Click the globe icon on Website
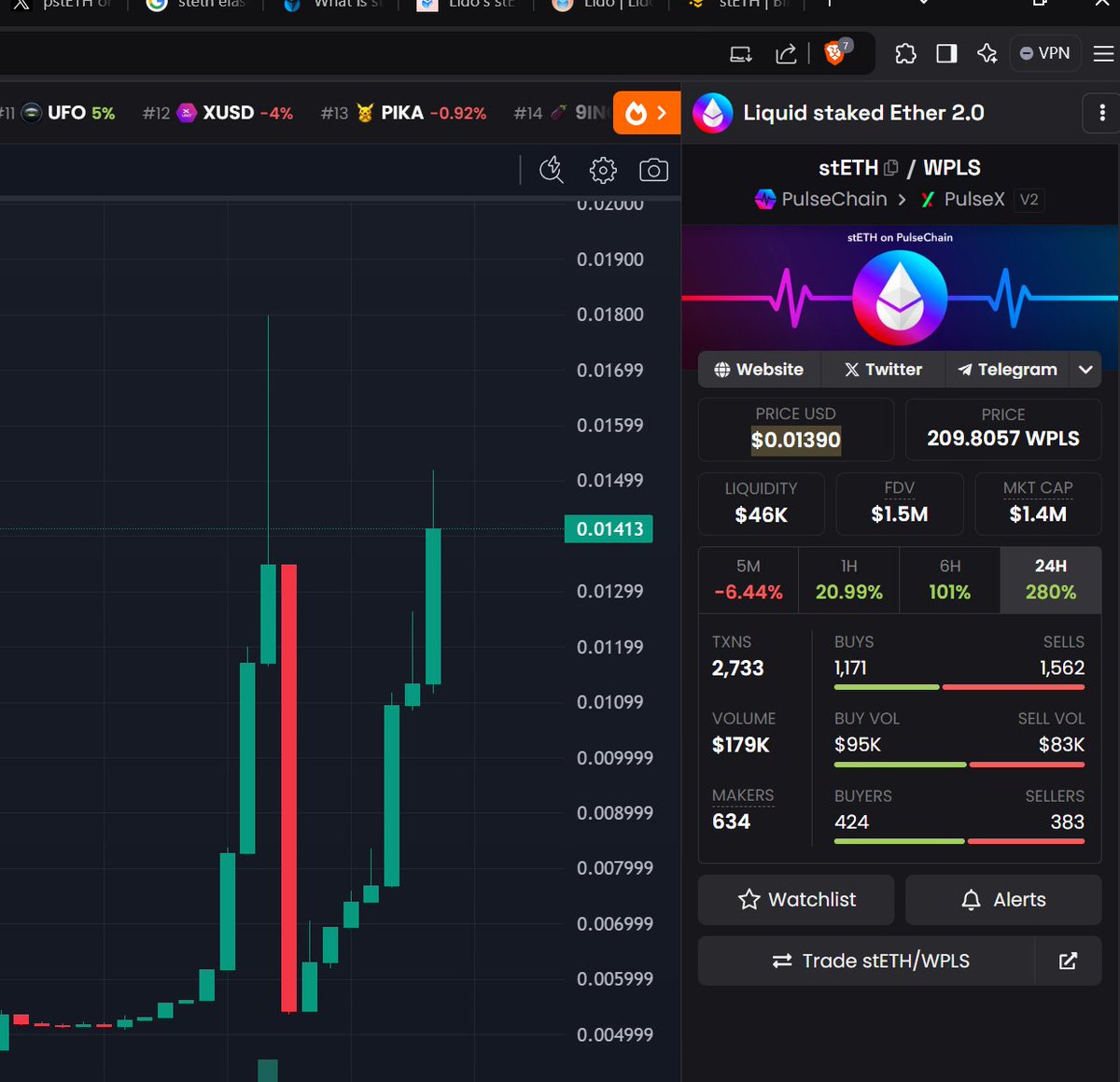The height and width of the screenshot is (1082, 1120). [721, 370]
